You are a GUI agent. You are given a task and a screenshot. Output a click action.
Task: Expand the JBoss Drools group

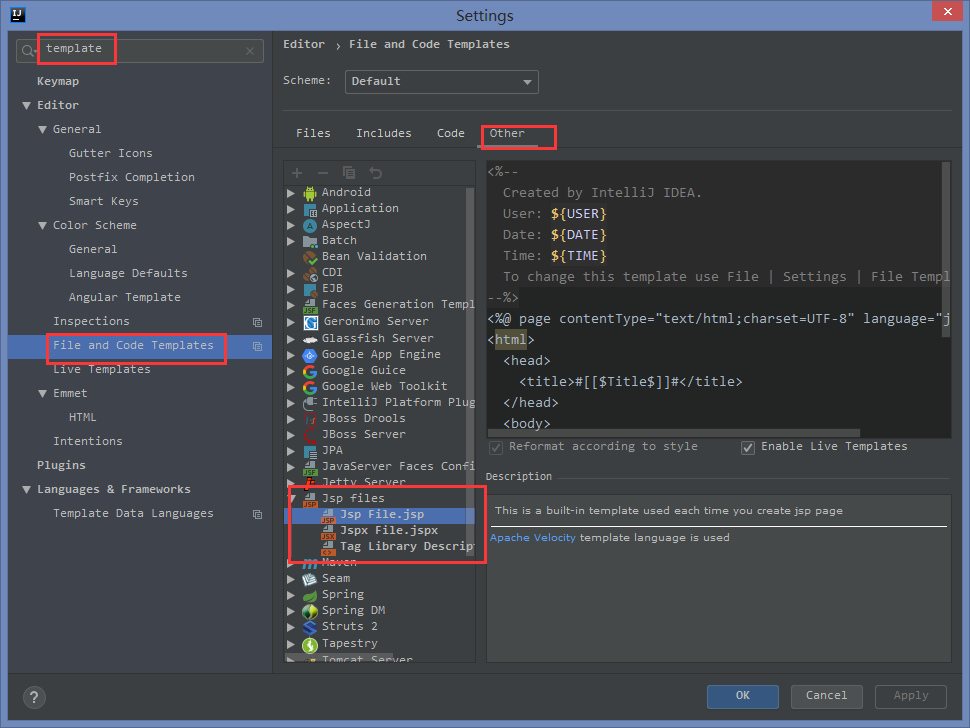(x=291, y=419)
